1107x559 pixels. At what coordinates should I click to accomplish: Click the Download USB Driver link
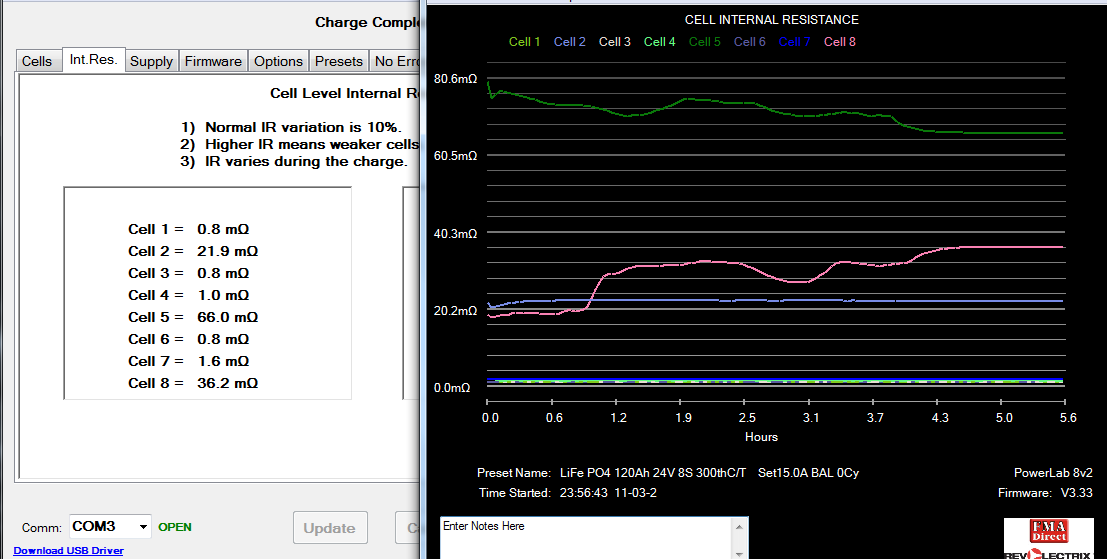coord(68,551)
